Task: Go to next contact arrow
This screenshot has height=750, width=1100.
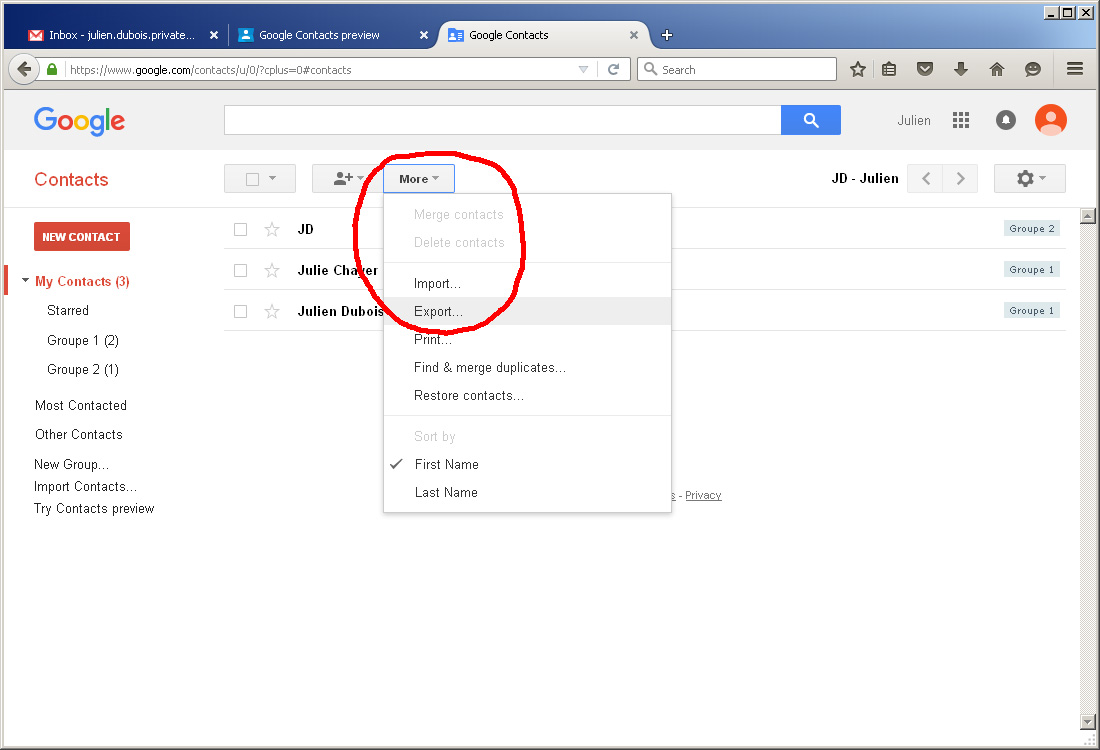Action: (x=961, y=179)
